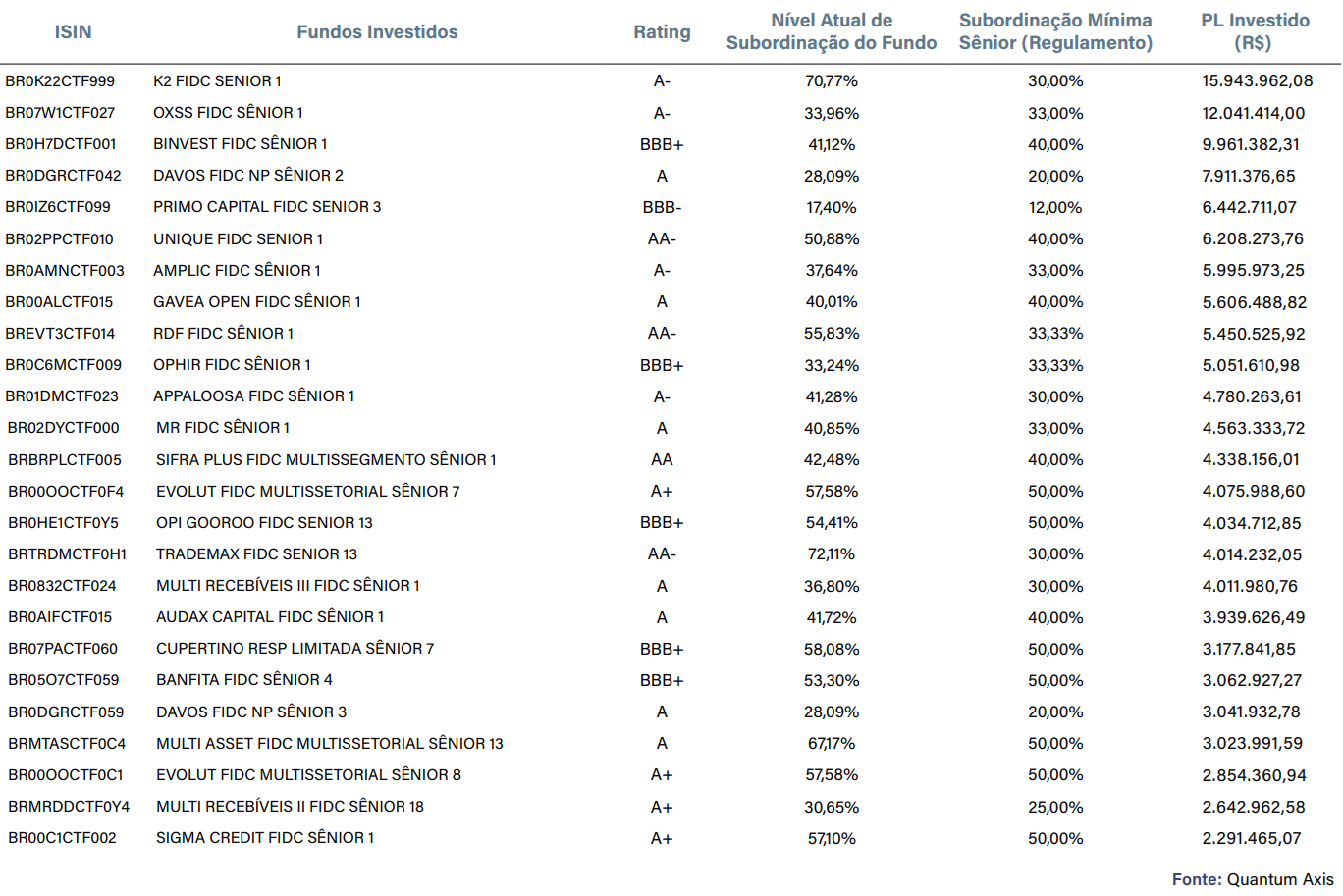This screenshot has width=1343, height=896.
Task: Click the PL Investido (R$) header
Action: pos(1255,31)
